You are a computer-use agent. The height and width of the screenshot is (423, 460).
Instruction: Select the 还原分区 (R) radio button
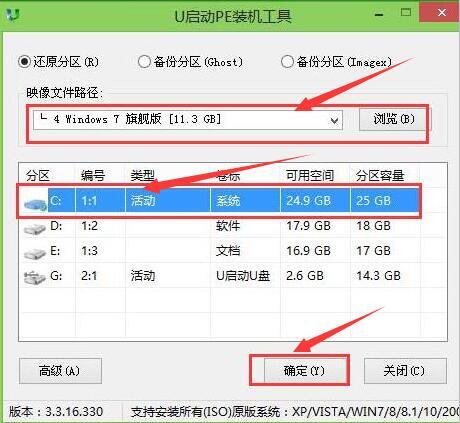(x=24, y=62)
